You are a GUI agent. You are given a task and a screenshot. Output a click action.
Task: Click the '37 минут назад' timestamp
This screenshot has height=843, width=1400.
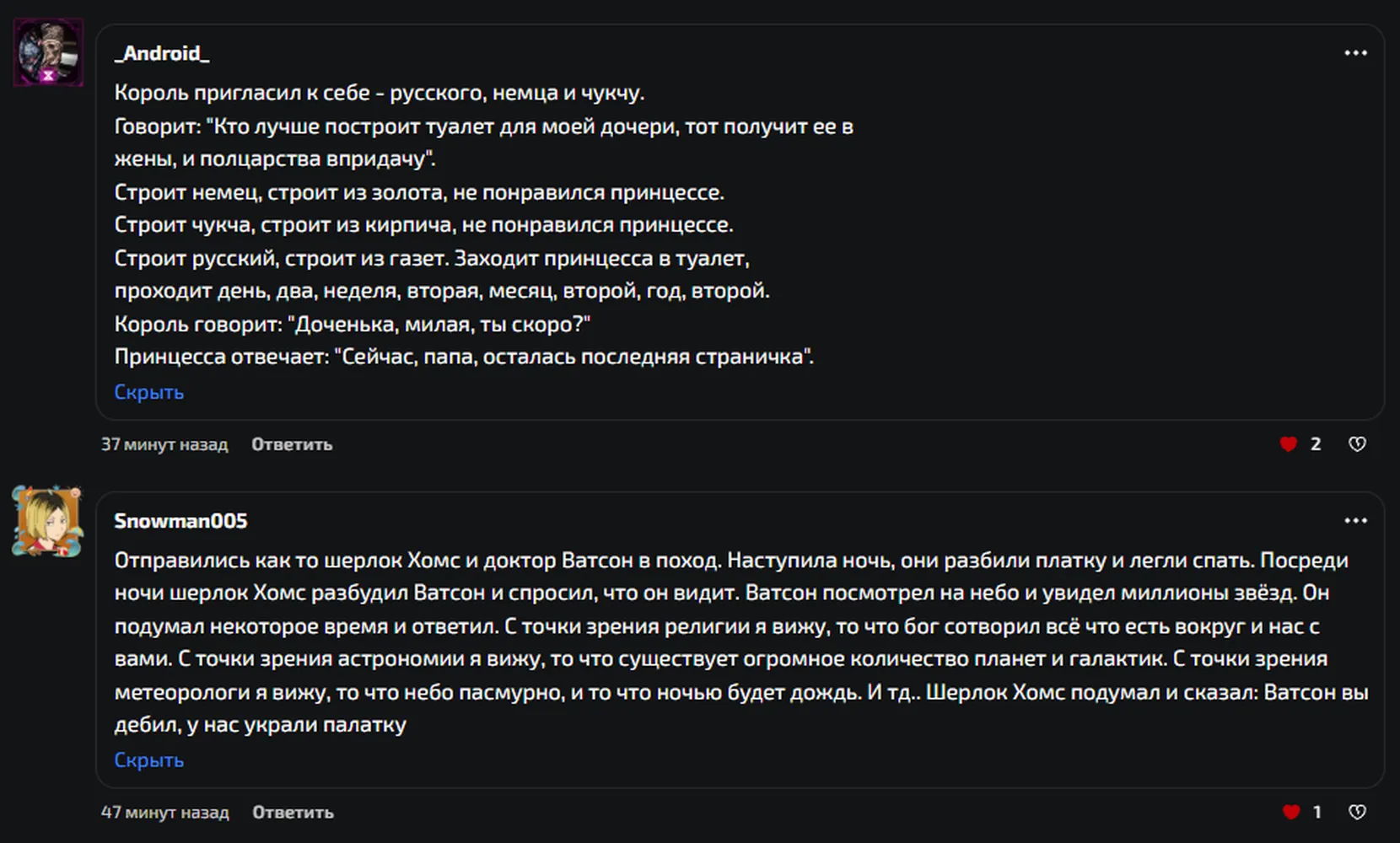coord(164,444)
